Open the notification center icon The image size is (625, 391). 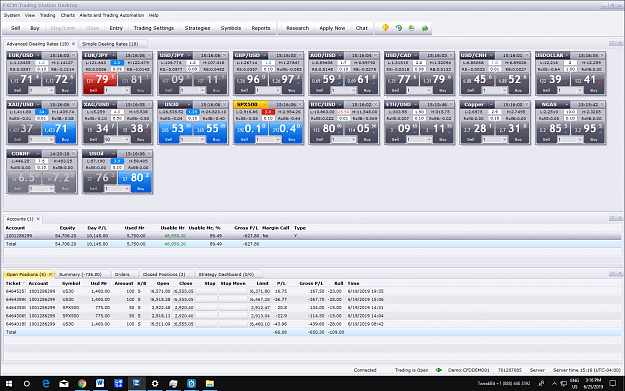point(613,383)
